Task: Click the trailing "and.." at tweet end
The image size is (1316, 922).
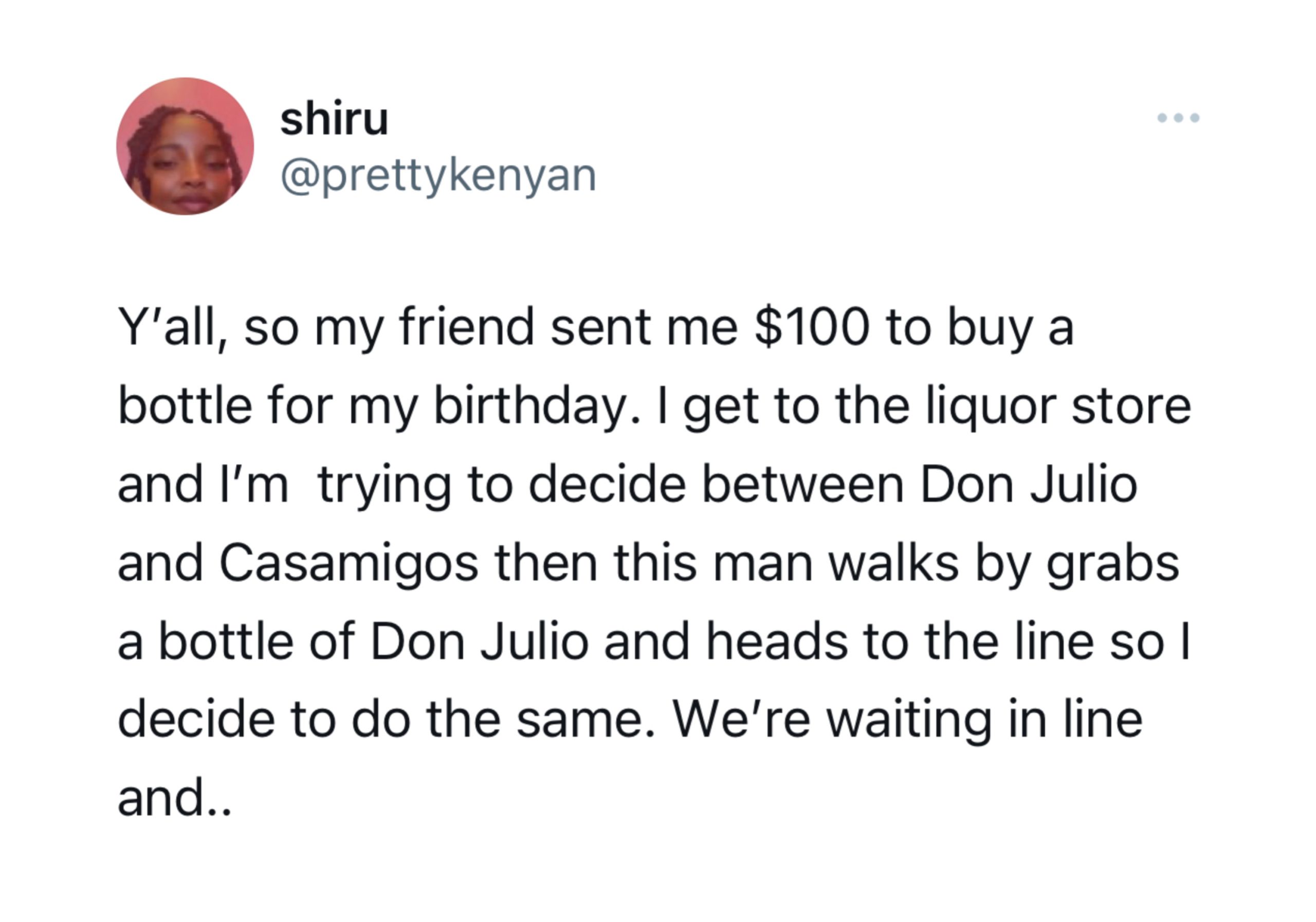Action: click(174, 798)
